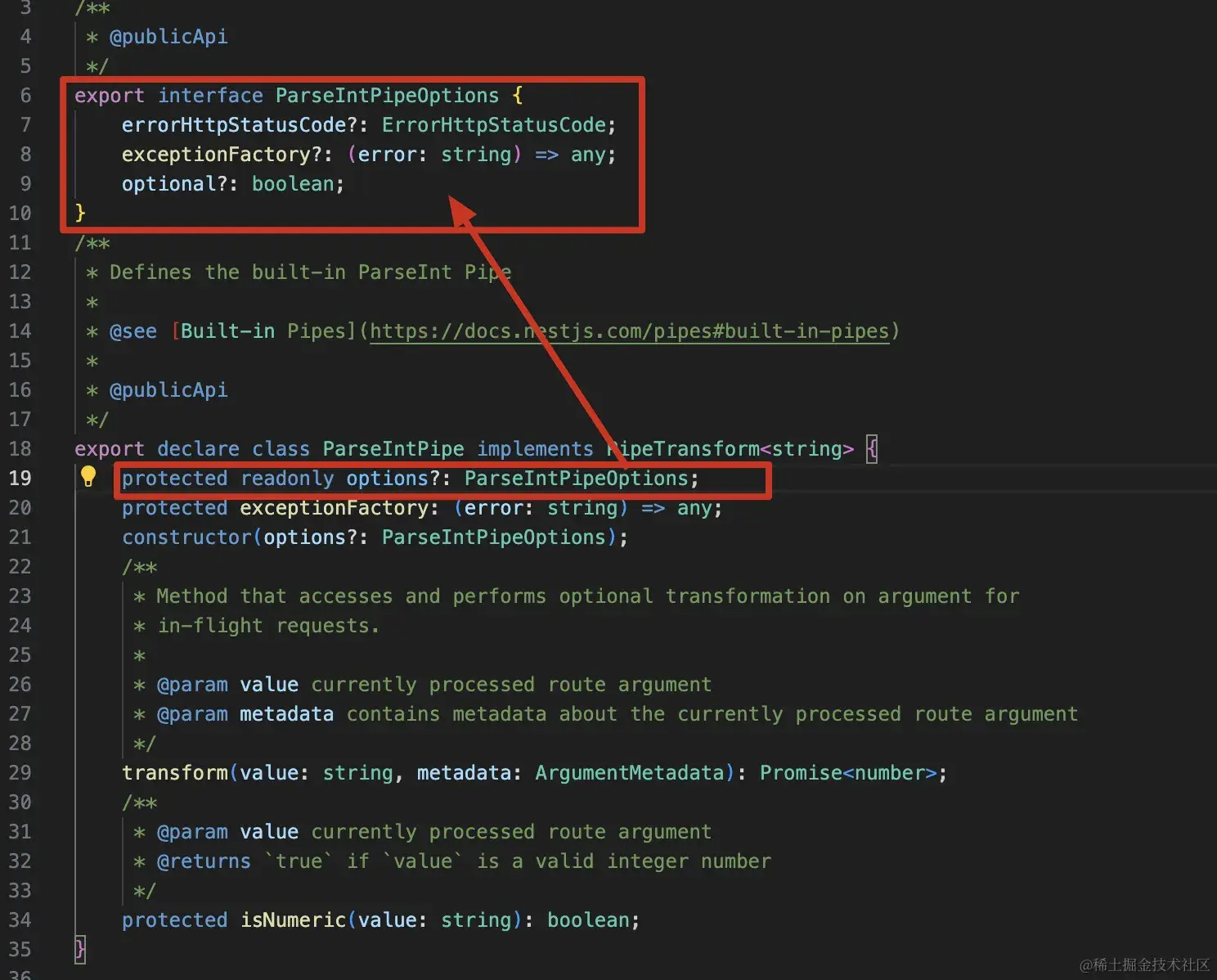Viewport: 1217px width, 980px height.
Task: Click the lightbulb quick-fix icon on line 19
Action: pos(88,476)
